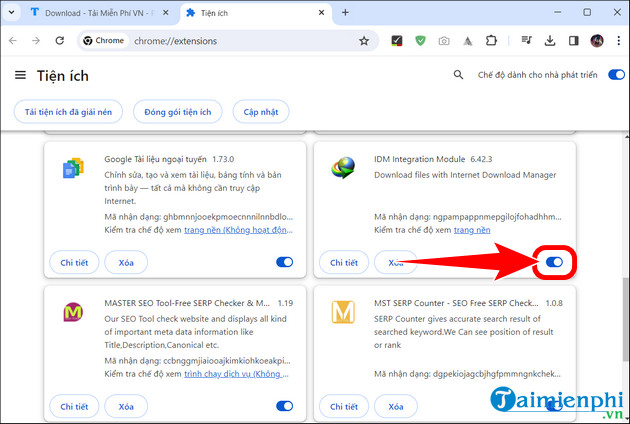Screen dimensions: 630x424
Task: Click the MST SERP Counter icon
Action: point(343,312)
